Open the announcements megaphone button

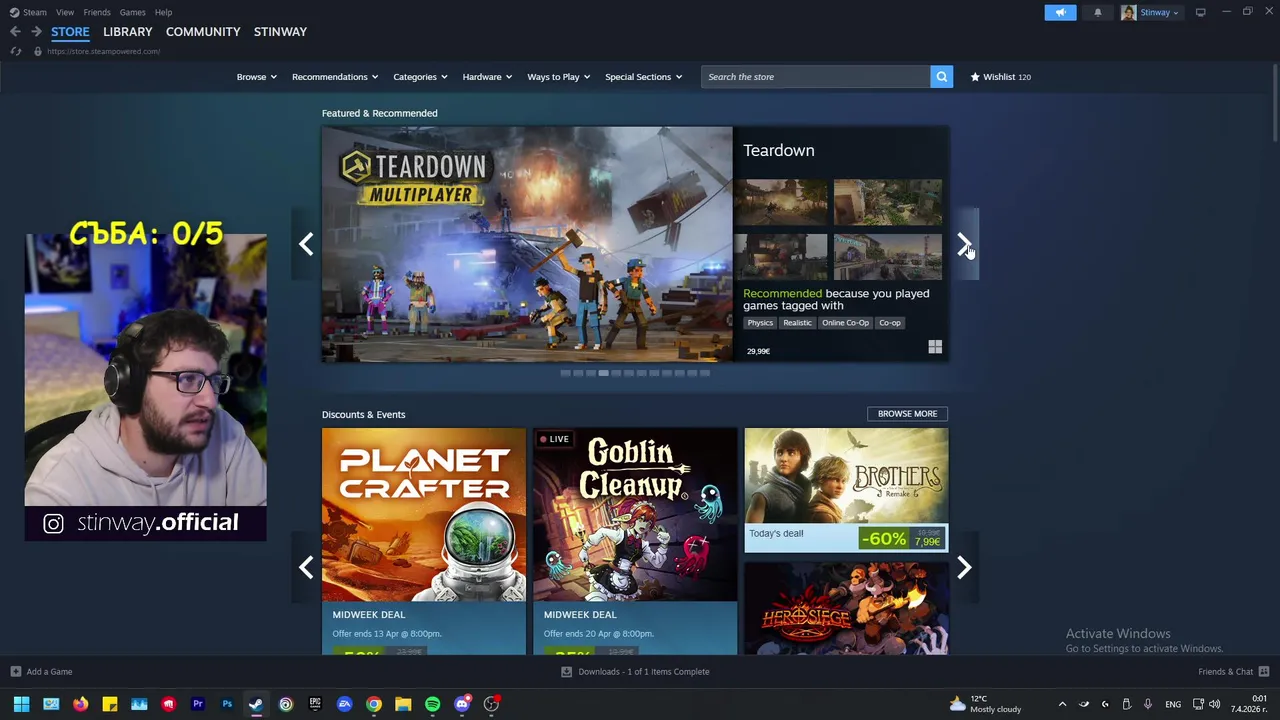(1060, 12)
